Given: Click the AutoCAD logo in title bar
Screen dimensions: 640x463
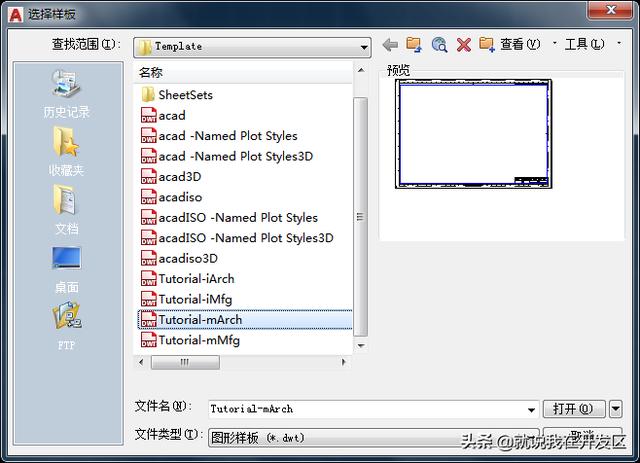Looking at the screenshot, I should 16,15.
